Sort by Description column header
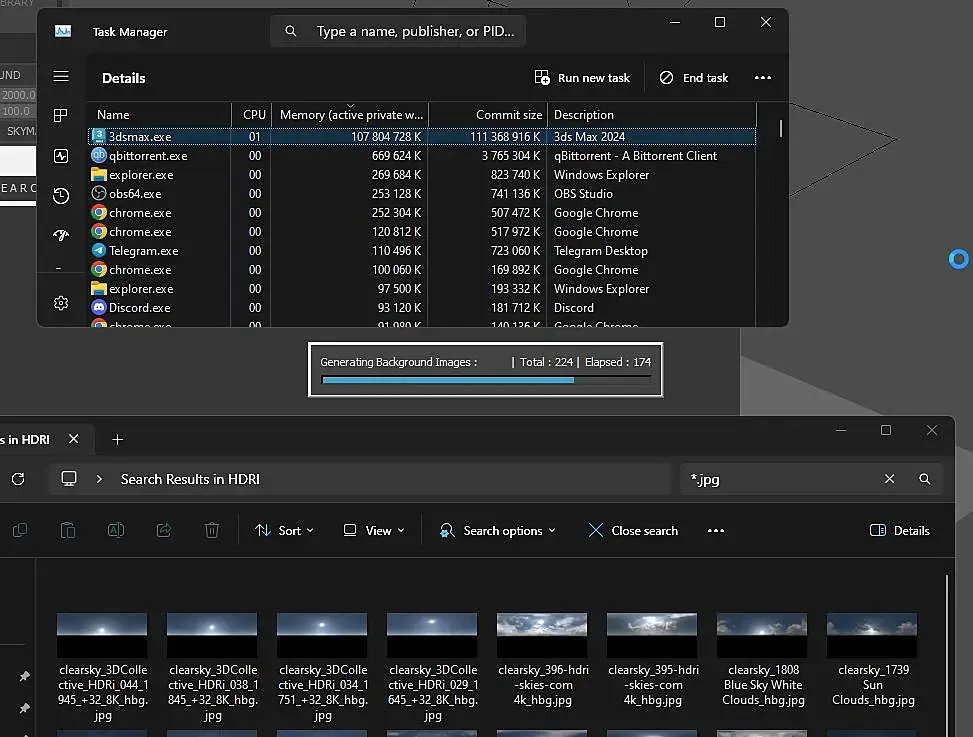Viewport: 973px width, 737px height. coord(652,115)
